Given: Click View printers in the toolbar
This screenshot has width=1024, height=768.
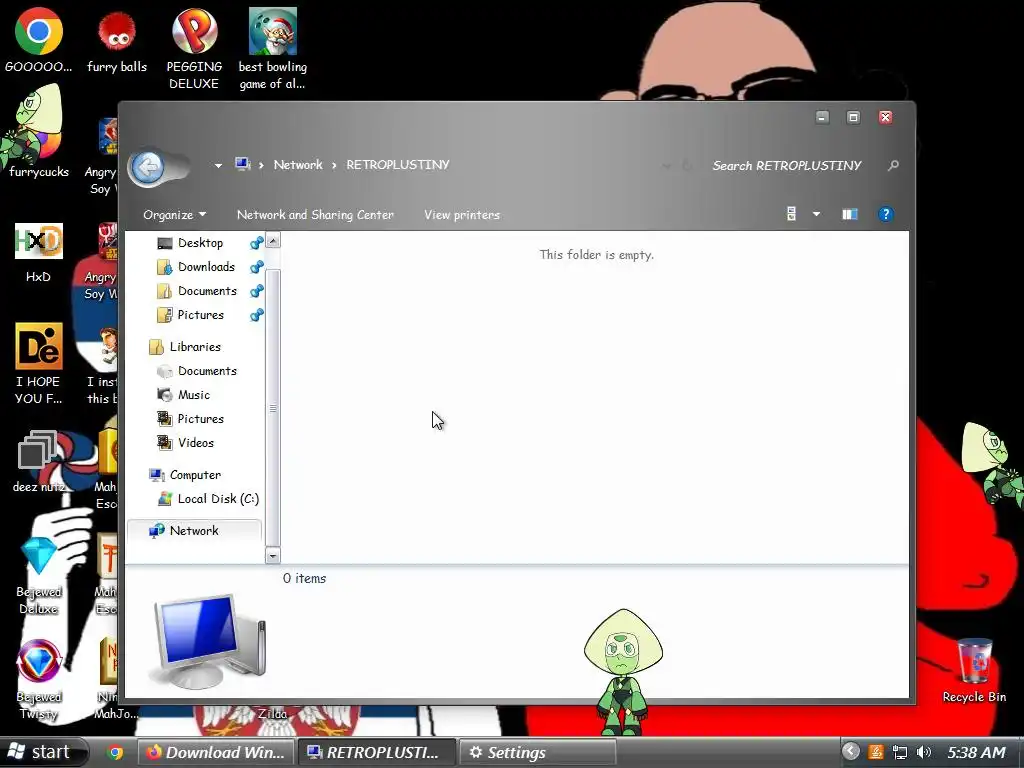Looking at the screenshot, I should 462,215.
